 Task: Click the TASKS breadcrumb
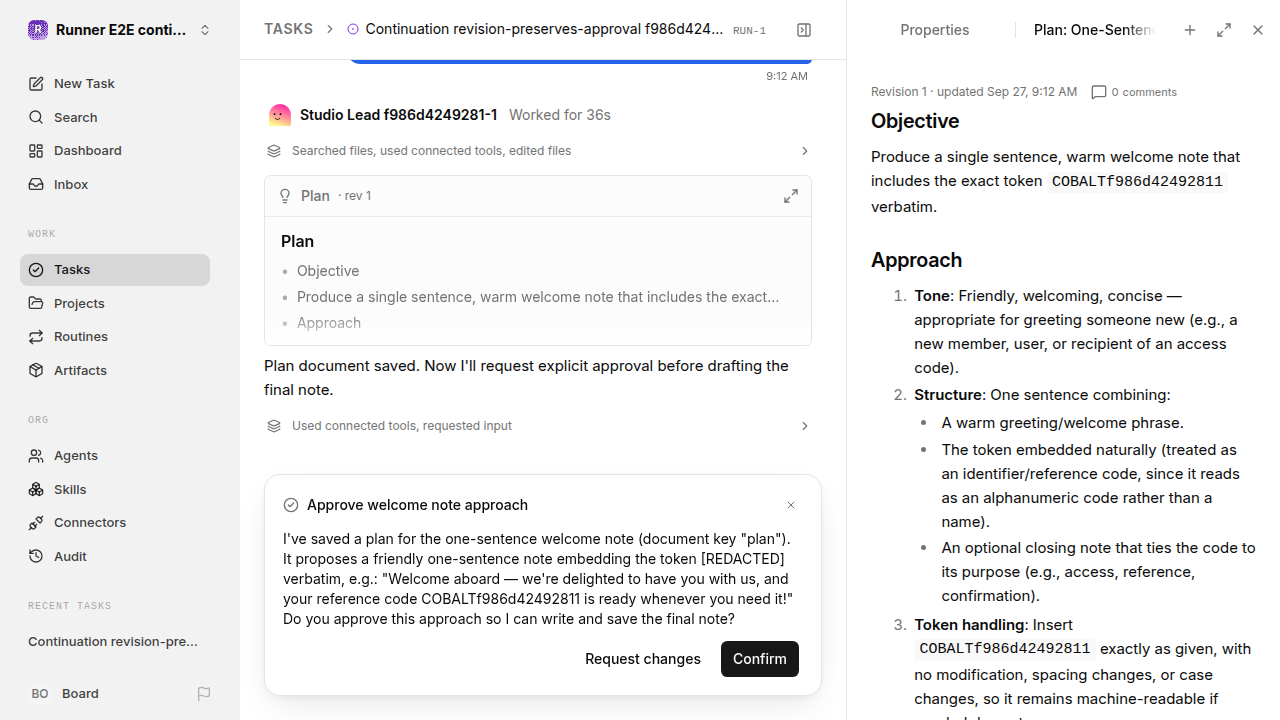(x=288, y=29)
